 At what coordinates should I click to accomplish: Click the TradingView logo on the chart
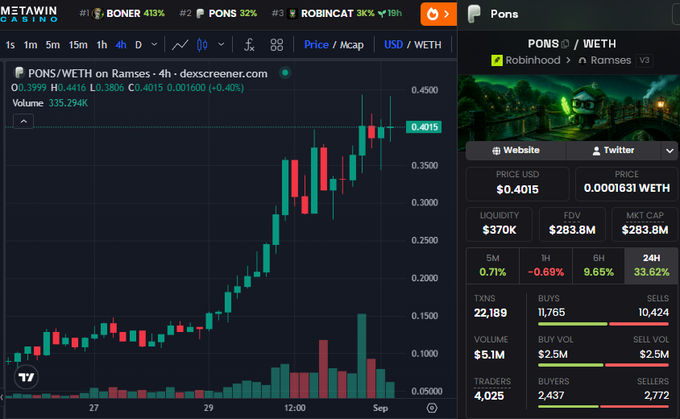click(x=26, y=377)
